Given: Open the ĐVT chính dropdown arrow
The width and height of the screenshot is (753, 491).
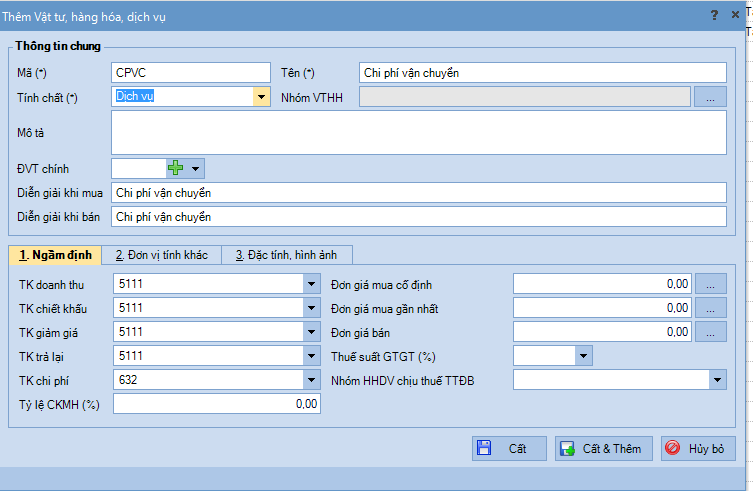Looking at the screenshot, I should pos(196,169).
